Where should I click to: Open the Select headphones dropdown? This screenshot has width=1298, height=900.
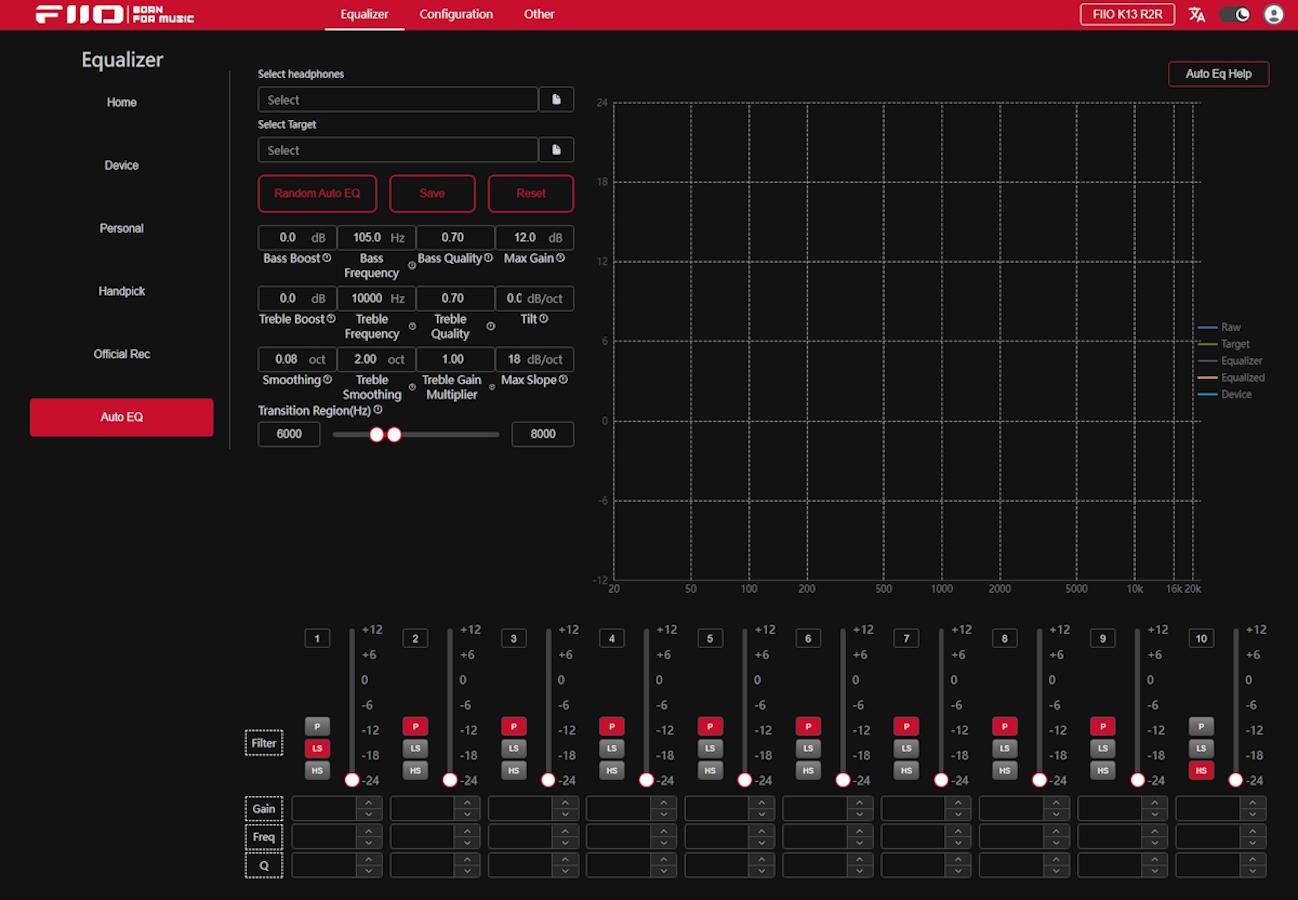coord(397,100)
